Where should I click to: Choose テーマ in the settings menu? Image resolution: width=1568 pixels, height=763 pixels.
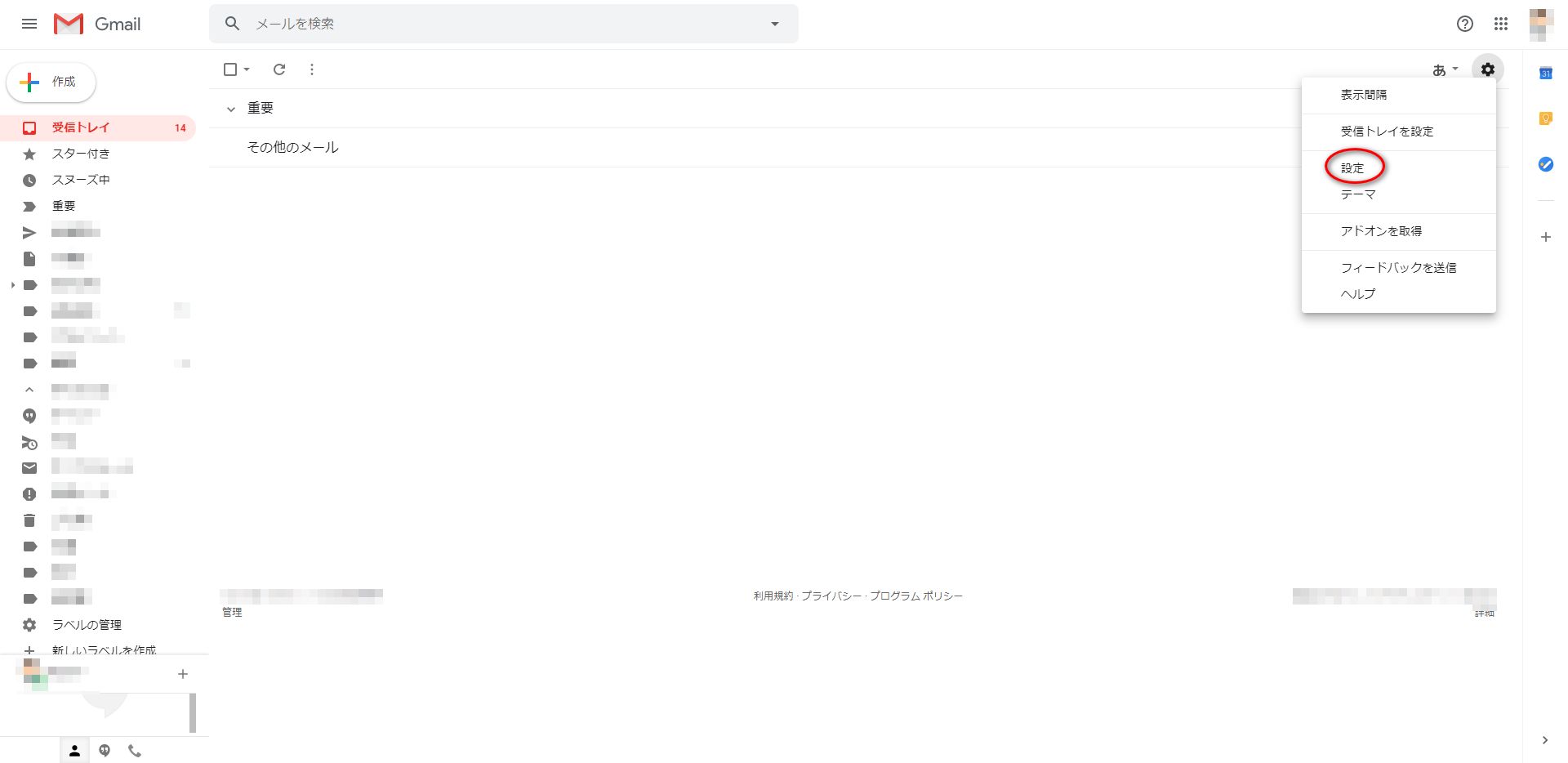tap(1358, 194)
